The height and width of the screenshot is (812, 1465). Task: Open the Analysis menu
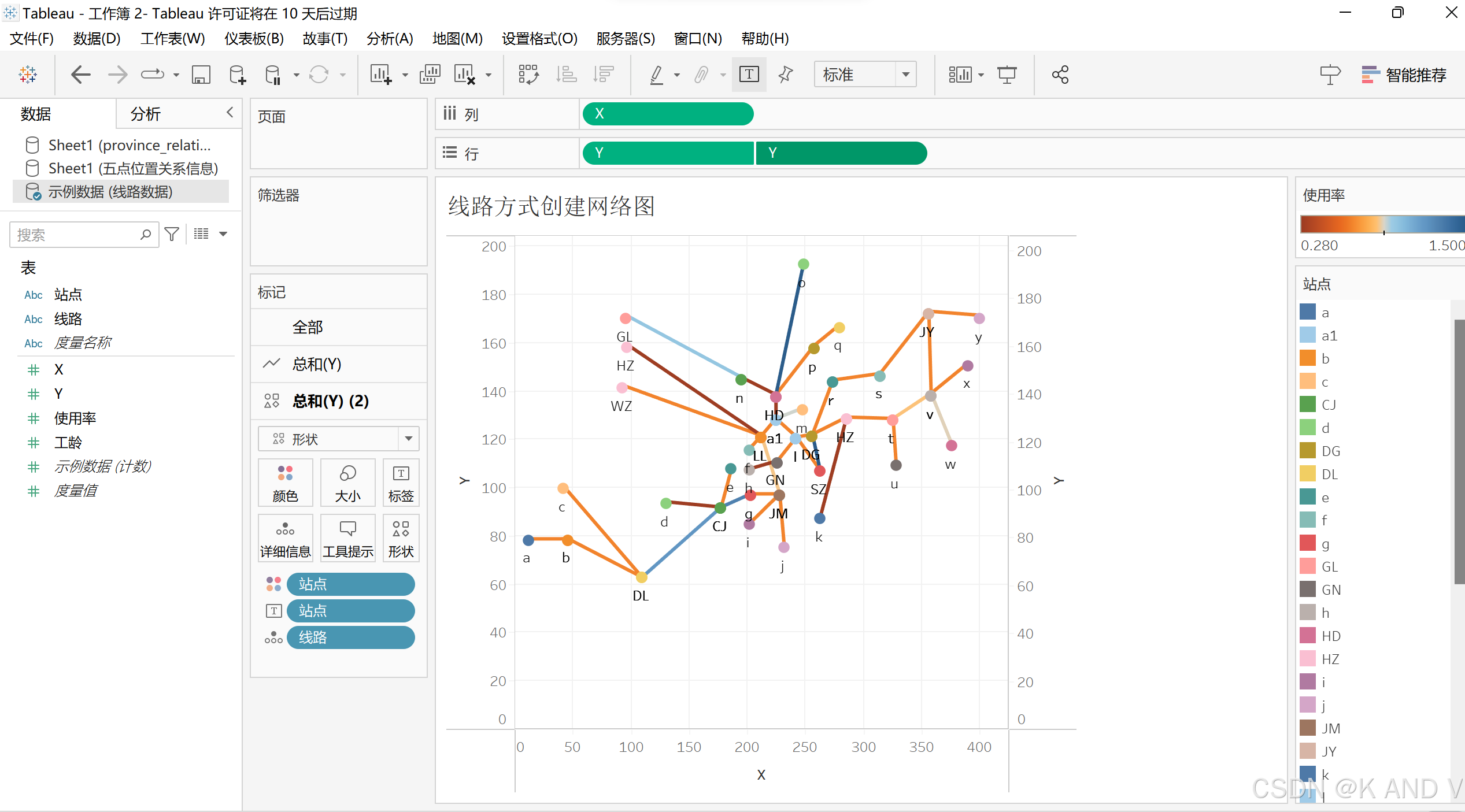(389, 39)
